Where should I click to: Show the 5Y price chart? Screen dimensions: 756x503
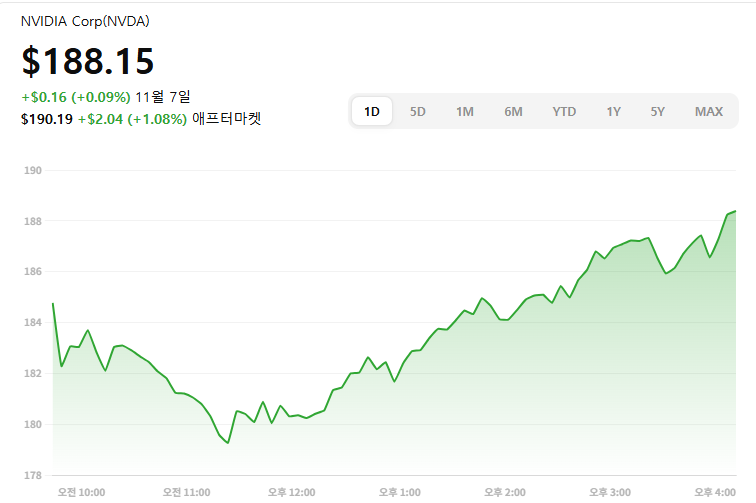[x=658, y=111]
